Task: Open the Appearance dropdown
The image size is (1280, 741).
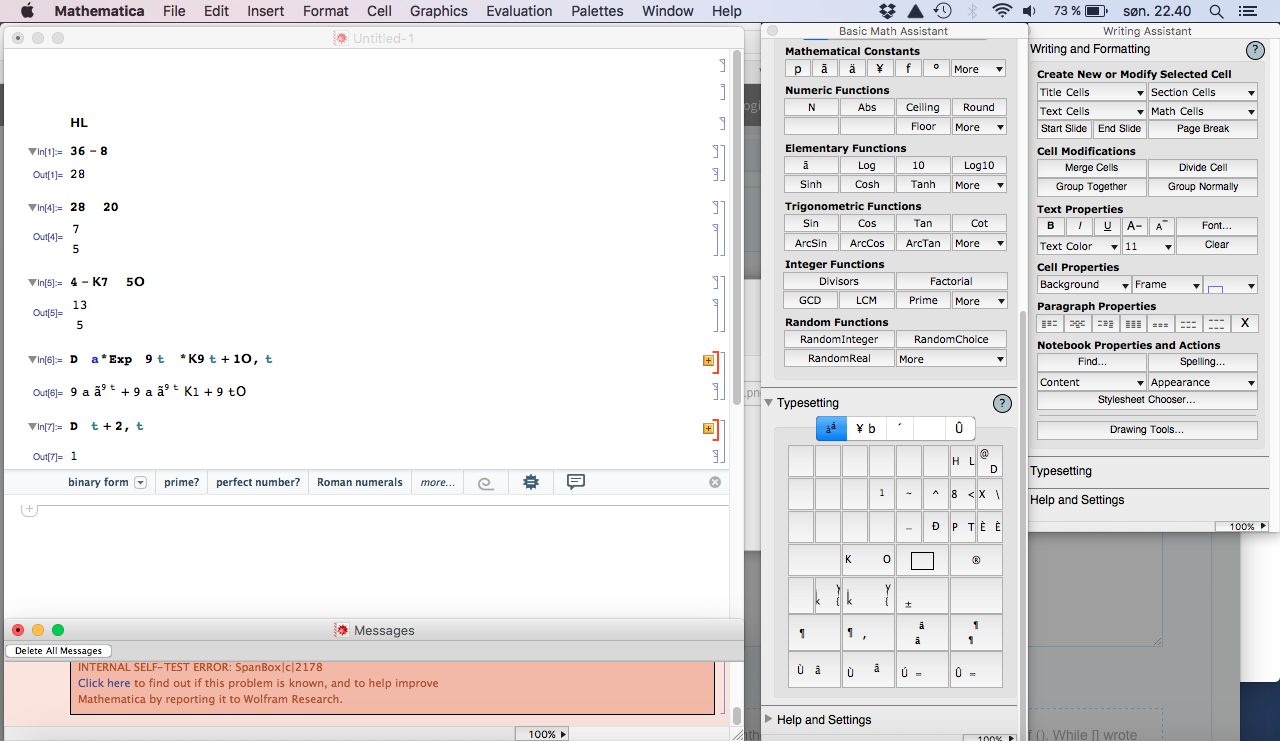Action: click(1203, 382)
